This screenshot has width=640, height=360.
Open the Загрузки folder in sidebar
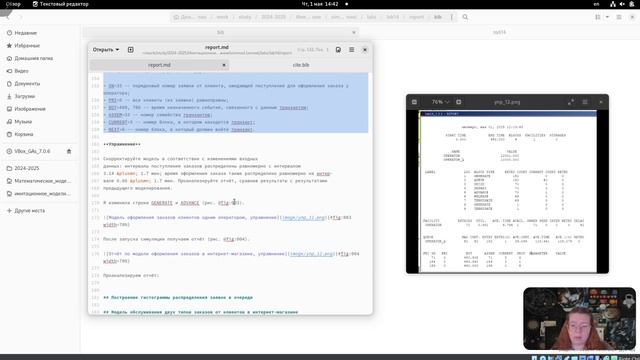[x=24, y=96]
